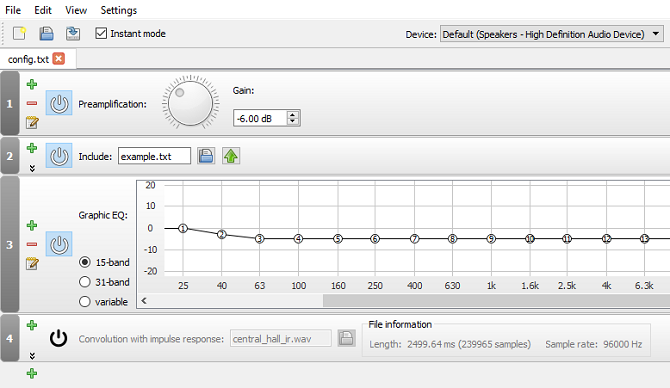Viewport: 670px width, 388px height.
Task: Add new filter at the bottom
Action: pyautogui.click(x=32, y=373)
